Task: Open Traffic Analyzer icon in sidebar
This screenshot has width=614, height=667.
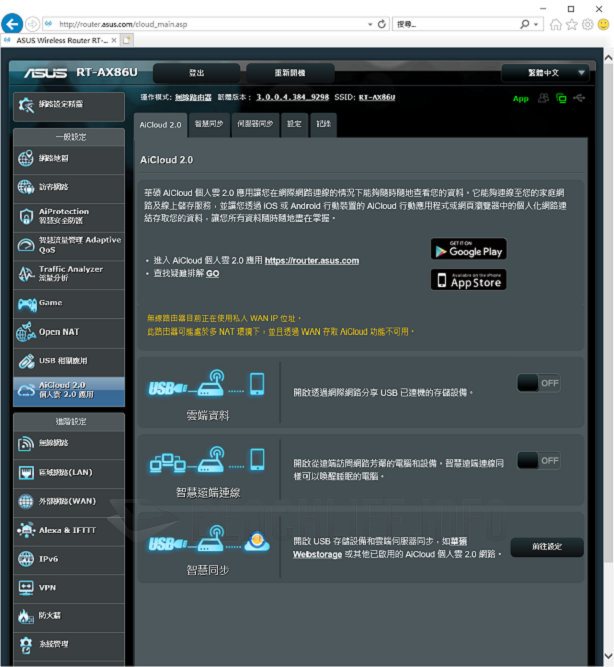Action: [26, 274]
